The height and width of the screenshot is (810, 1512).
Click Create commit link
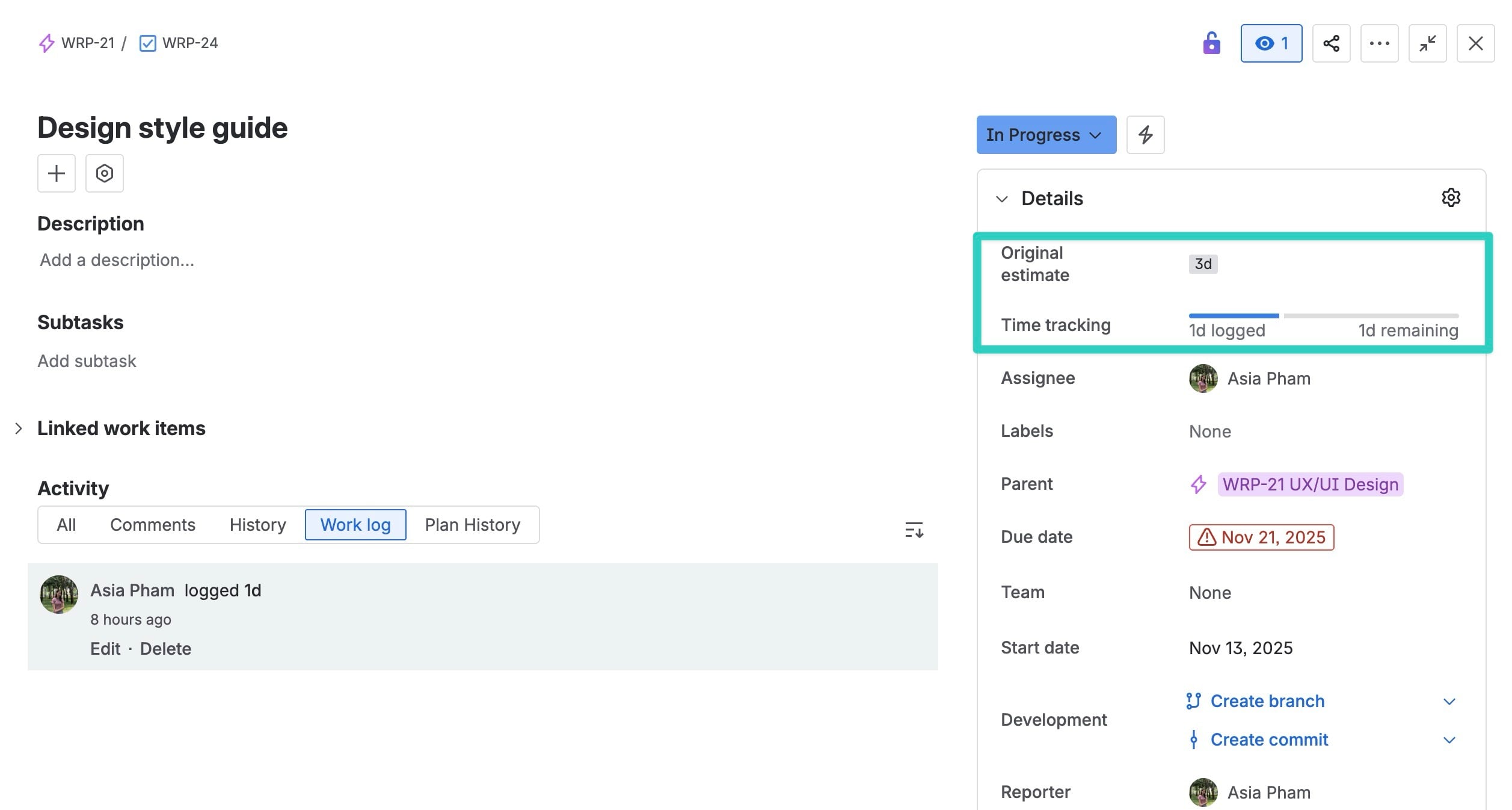pos(1269,740)
